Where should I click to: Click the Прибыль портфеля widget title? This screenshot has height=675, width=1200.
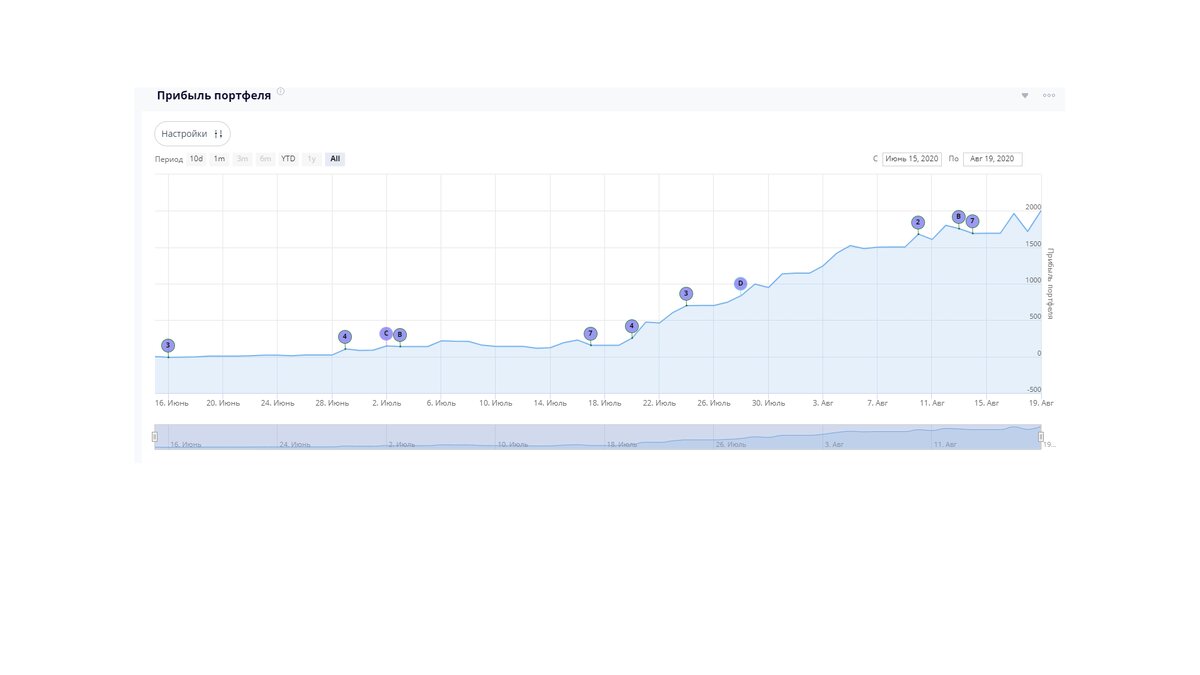(214, 96)
